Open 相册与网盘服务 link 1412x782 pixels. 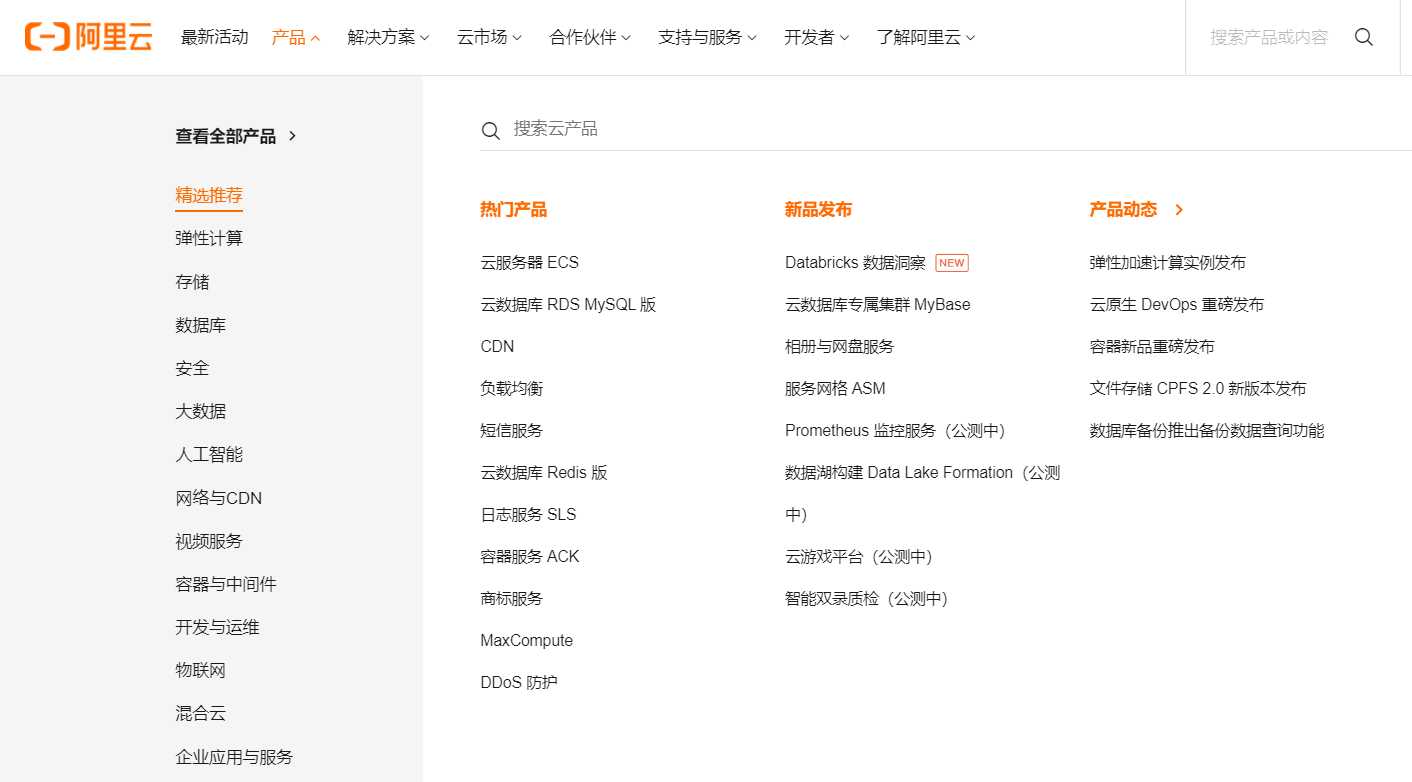[x=840, y=347]
